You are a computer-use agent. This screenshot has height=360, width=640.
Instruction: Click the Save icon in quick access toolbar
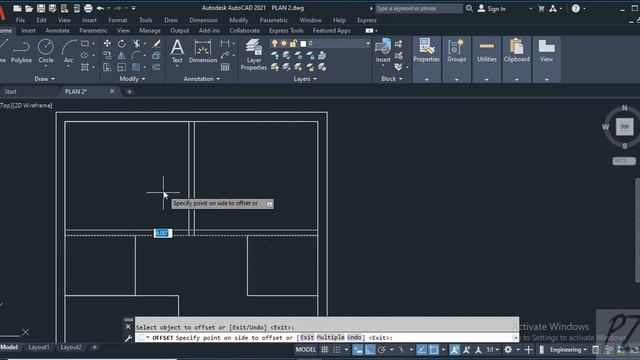(x=41, y=8)
